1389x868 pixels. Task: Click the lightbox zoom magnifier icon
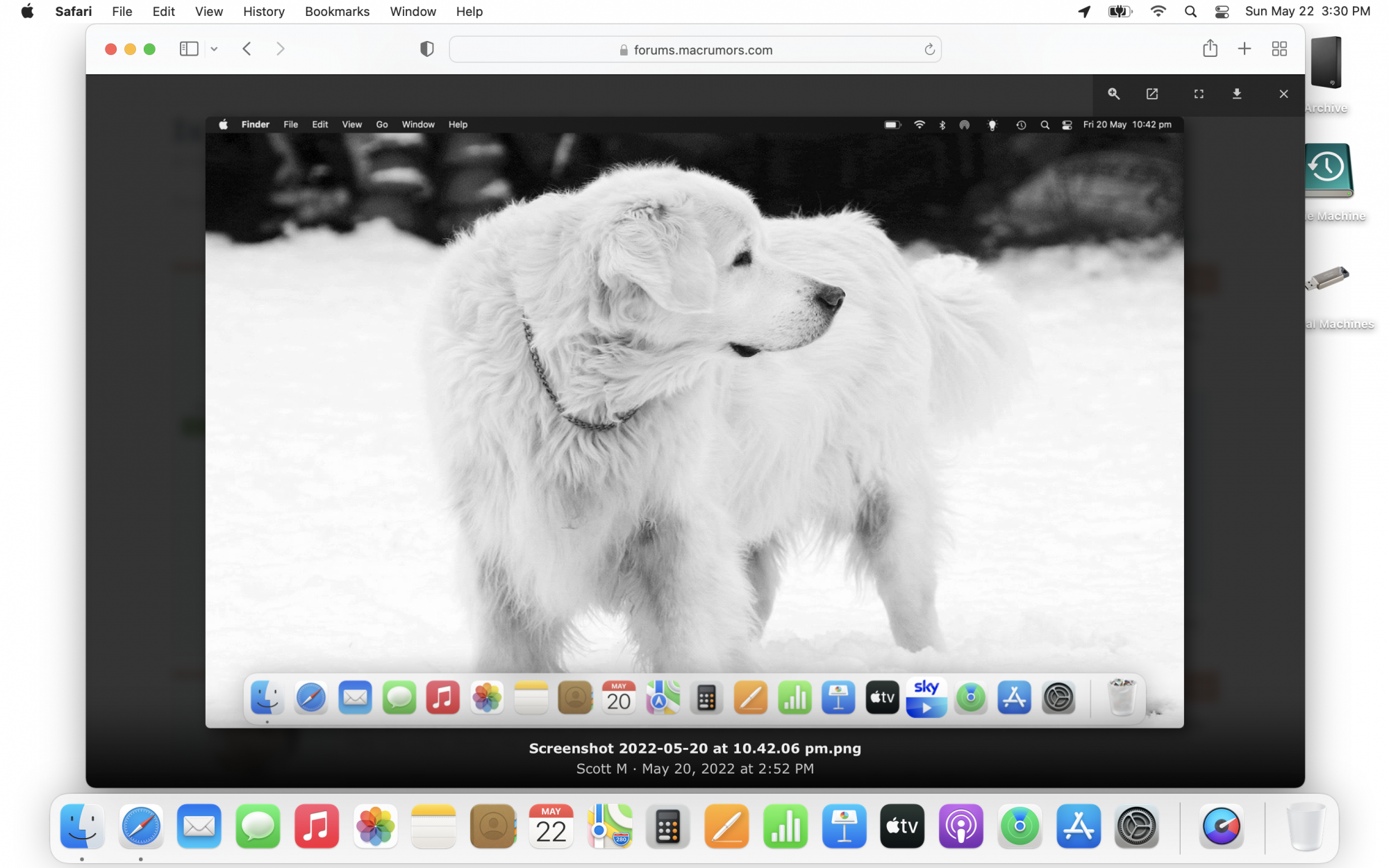coord(1113,94)
